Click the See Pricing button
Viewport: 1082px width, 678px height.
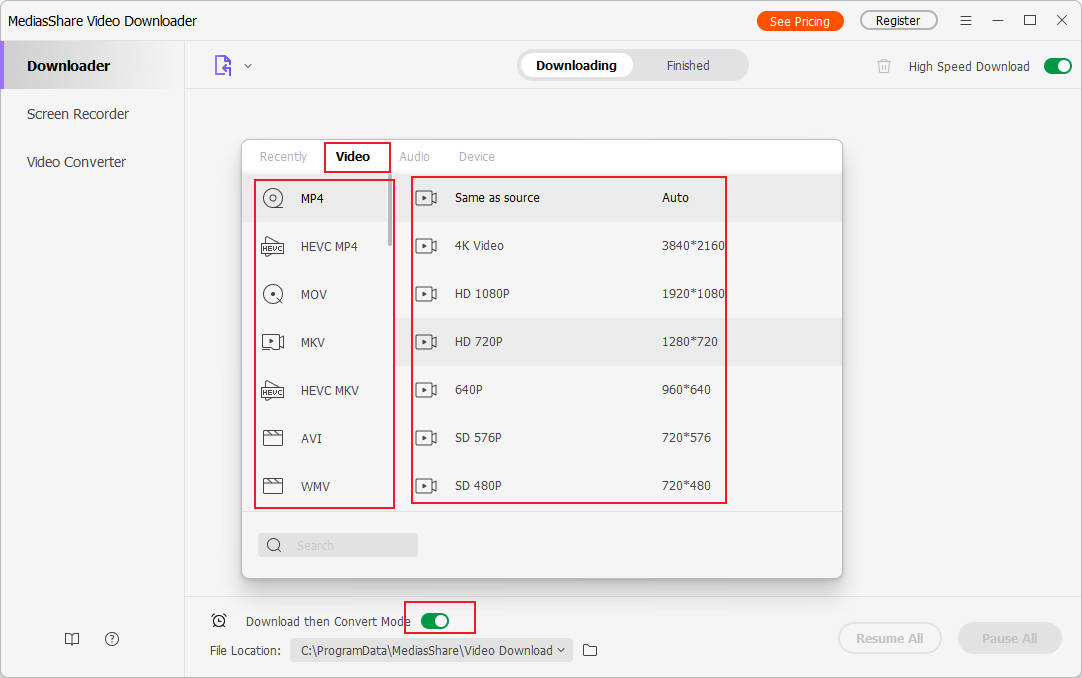[x=800, y=21]
